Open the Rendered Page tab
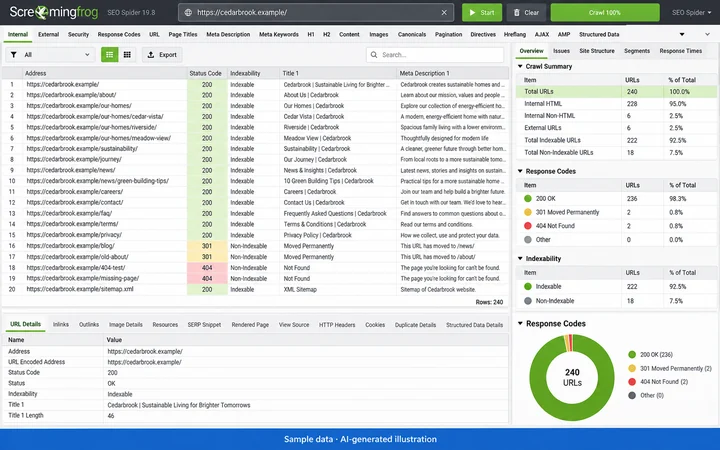 point(250,325)
